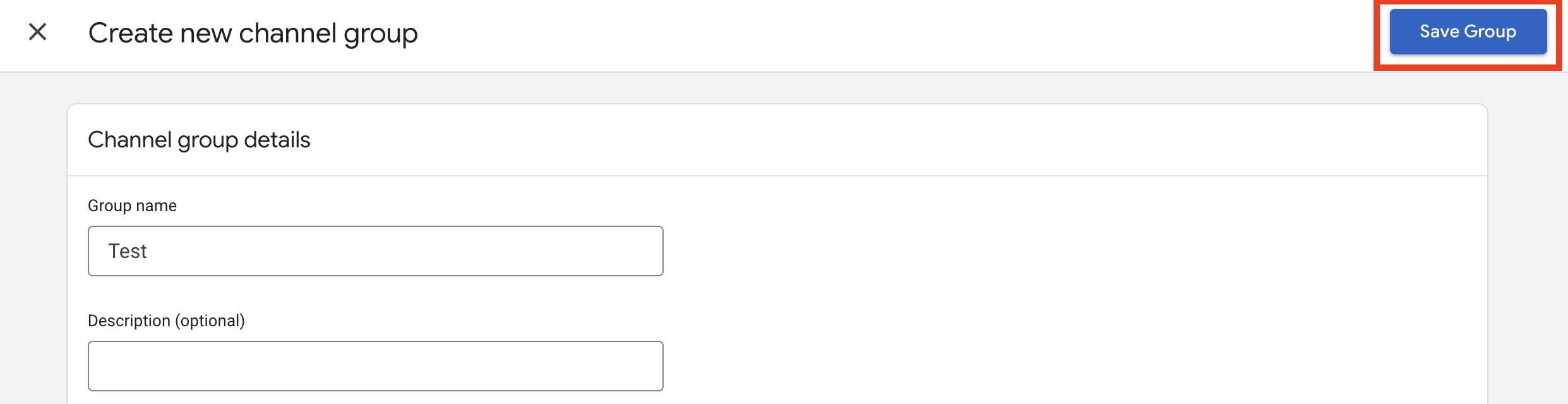Screen dimensions: 1568x404
Task: Activate the text box below Description label
Action: (376, 366)
